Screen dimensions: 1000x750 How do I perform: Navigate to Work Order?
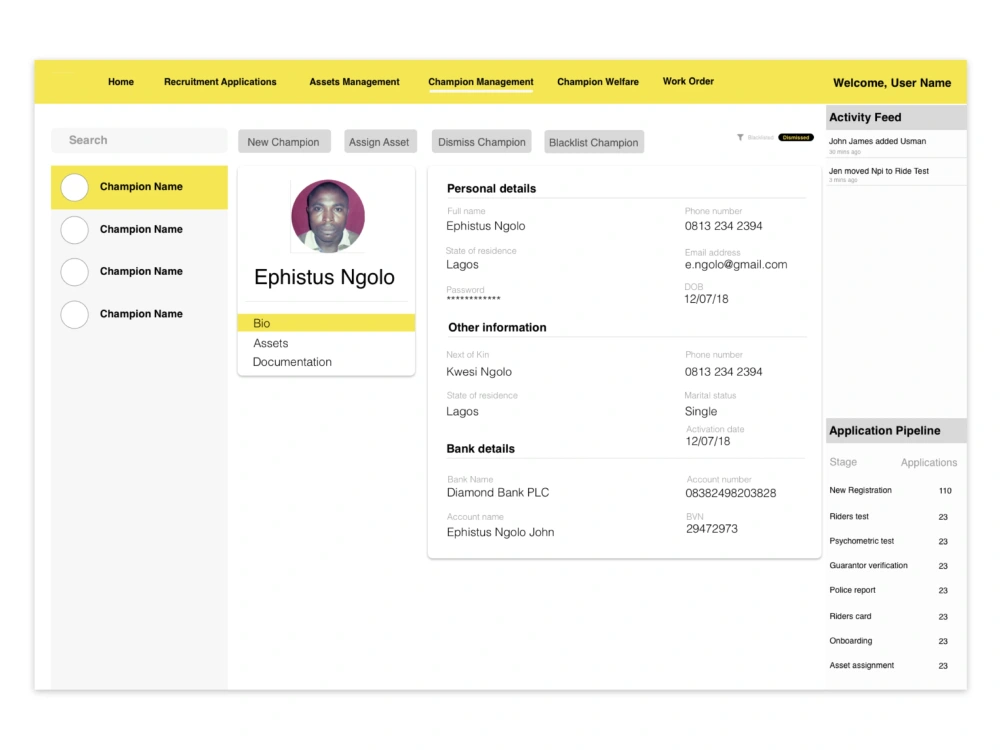(x=688, y=81)
